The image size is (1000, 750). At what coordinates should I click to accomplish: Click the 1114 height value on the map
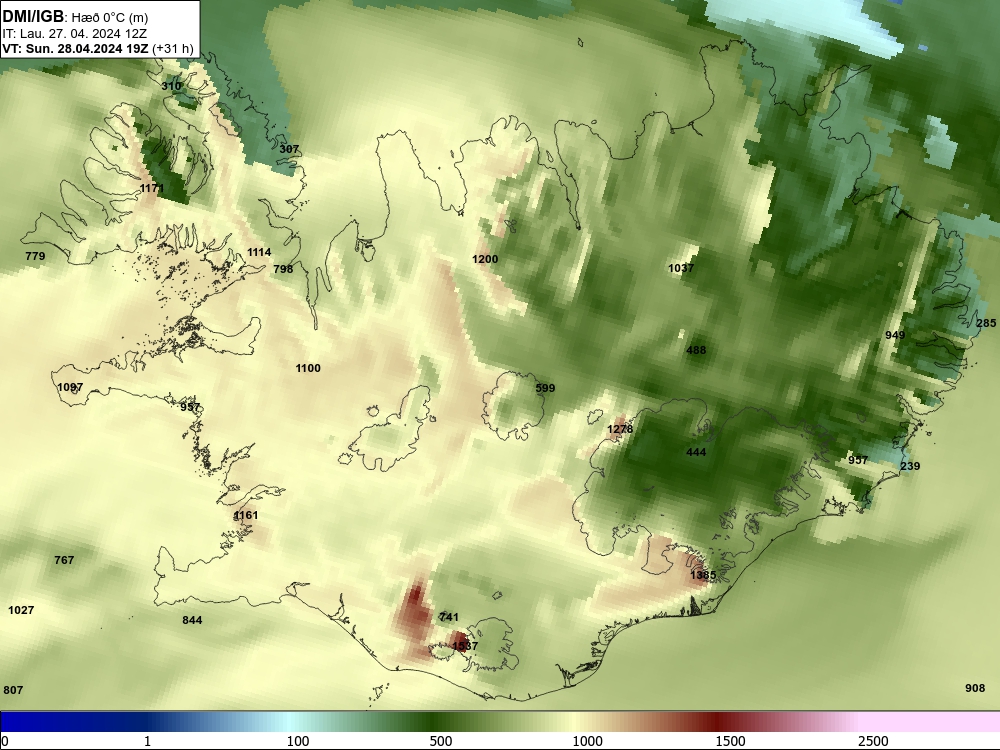click(259, 253)
